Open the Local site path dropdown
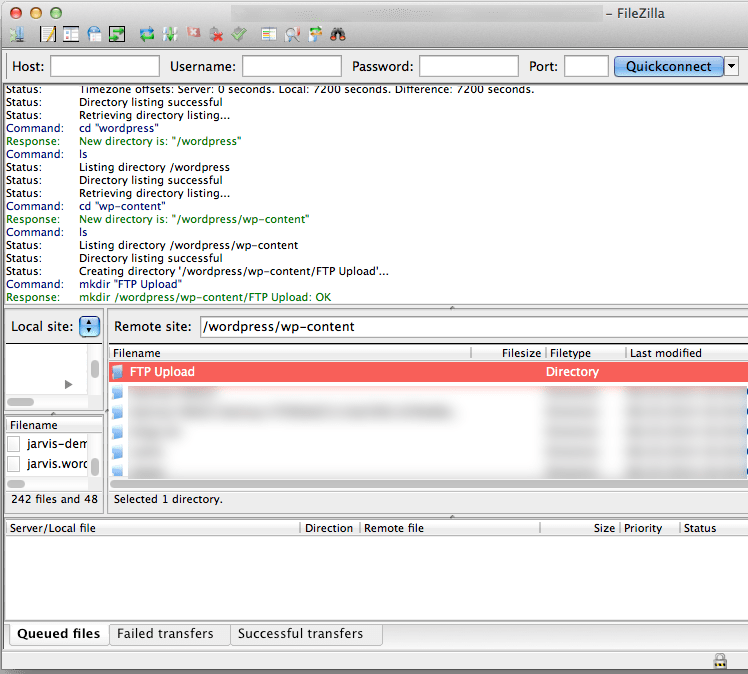748x674 pixels. tap(89, 327)
